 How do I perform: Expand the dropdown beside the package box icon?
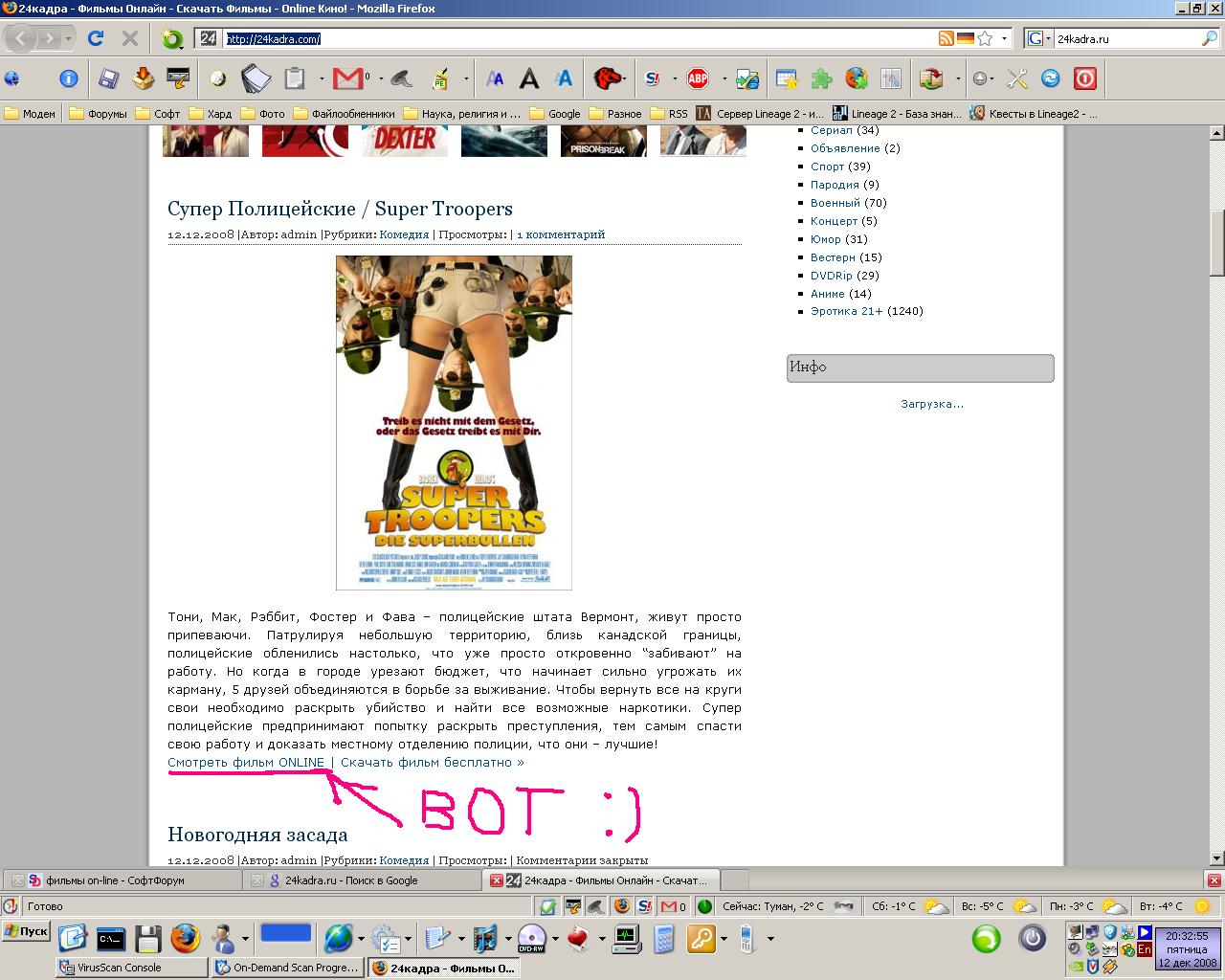[x=958, y=78]
